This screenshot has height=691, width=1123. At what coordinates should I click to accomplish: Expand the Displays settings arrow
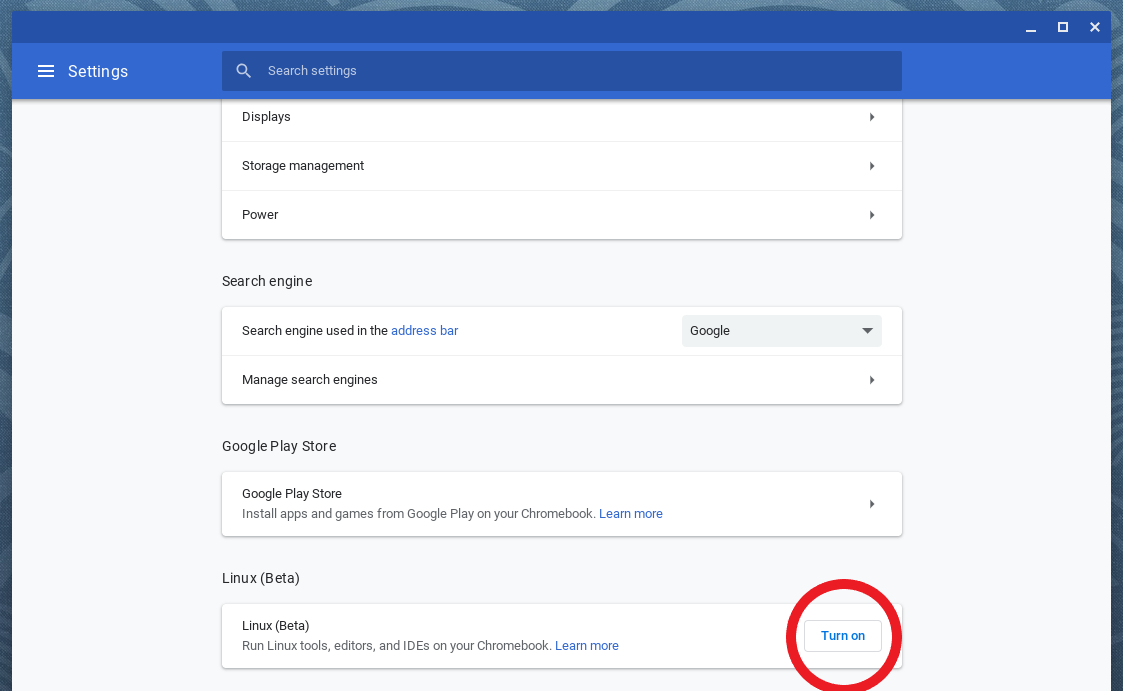click(872, 117)
